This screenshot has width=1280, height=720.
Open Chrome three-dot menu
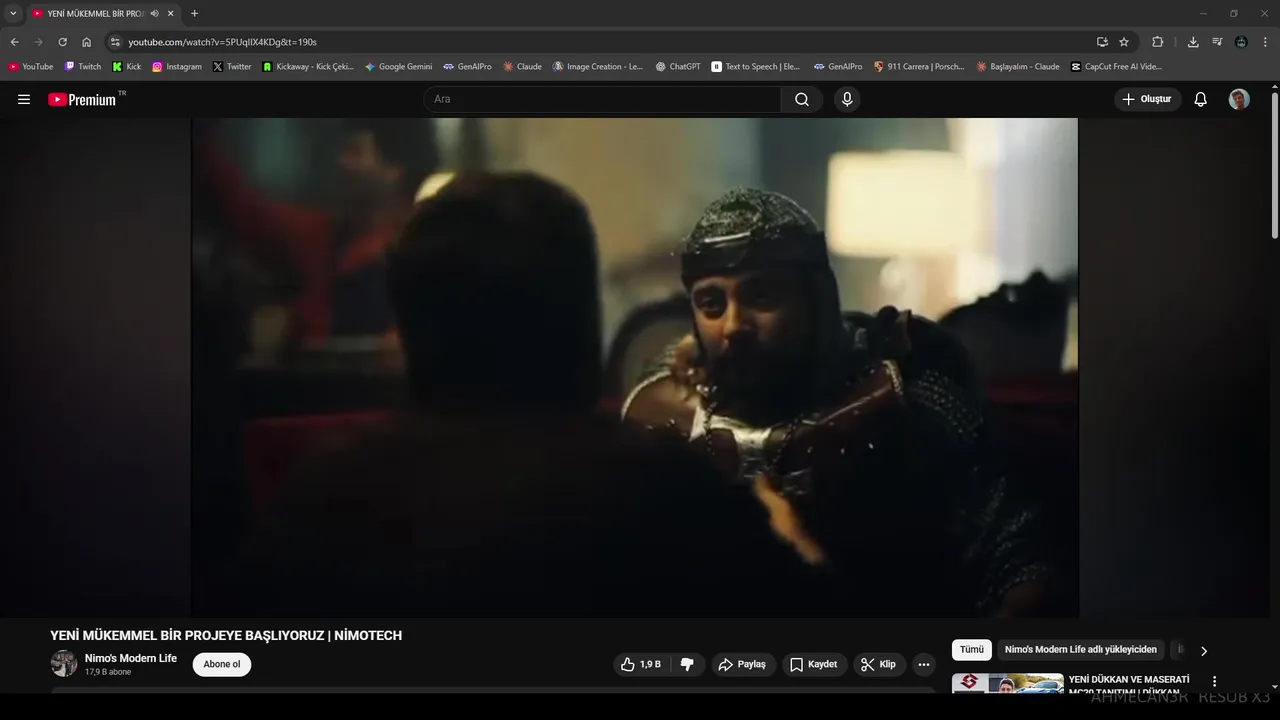pyautogui.click(x=1266, y=42)
